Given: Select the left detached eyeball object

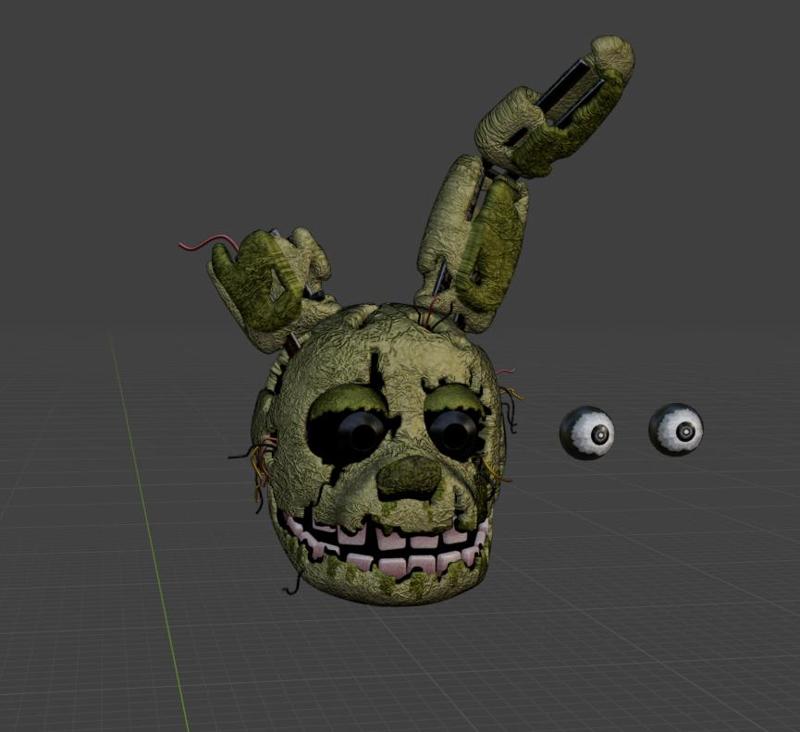Looking at the screenshot, I should [587, 433].
